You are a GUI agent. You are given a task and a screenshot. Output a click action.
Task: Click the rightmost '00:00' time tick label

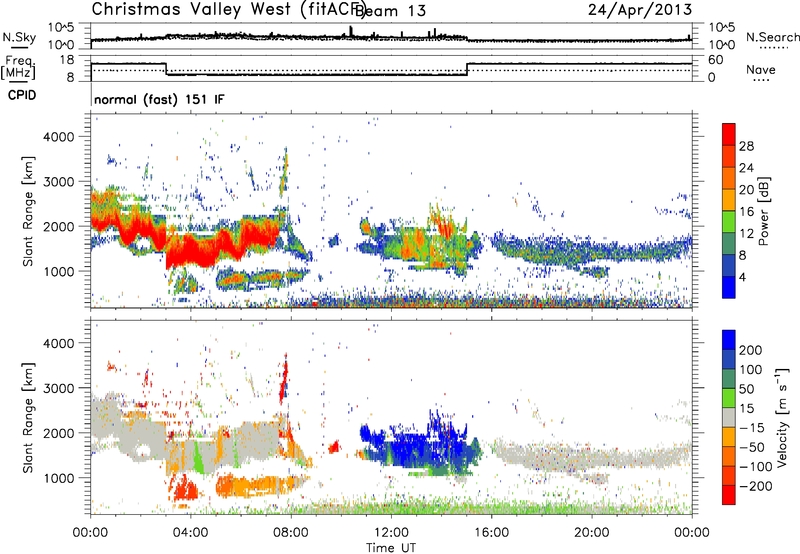coord(692,533)
